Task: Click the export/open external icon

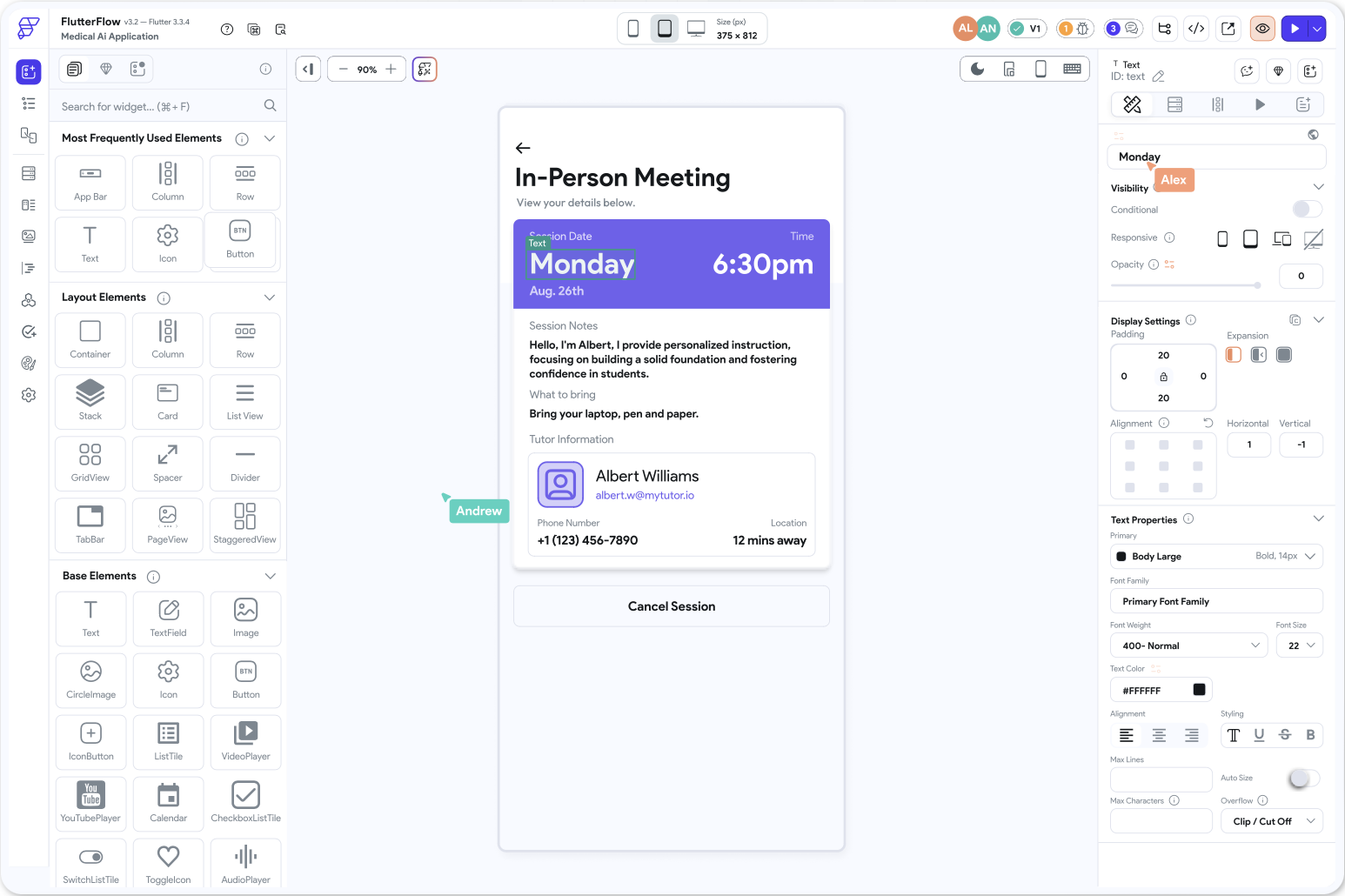Action: click(1228, 29)
